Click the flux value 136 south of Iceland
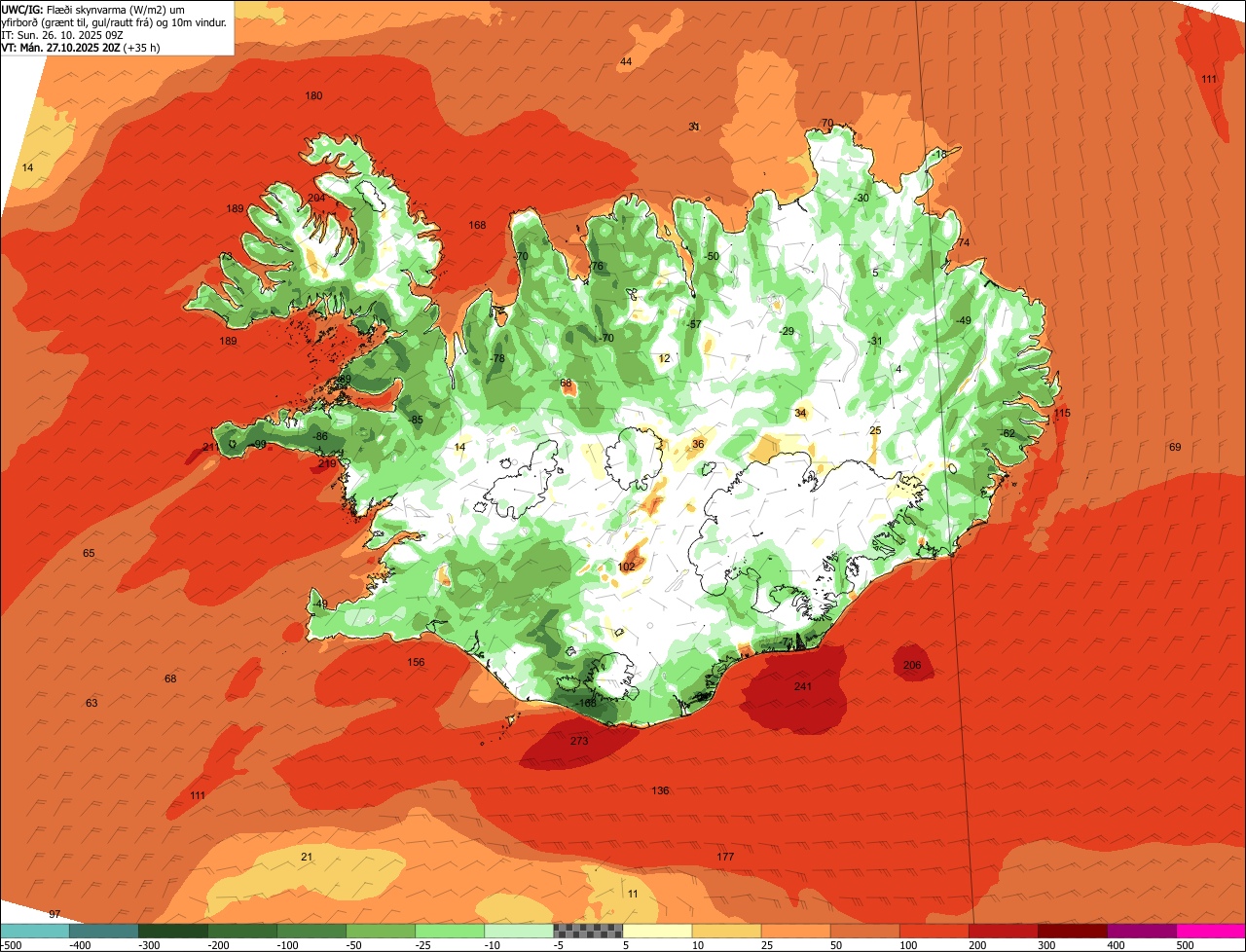The width and height of the screenshot is (1246, 952). click(x=661, y=790)
